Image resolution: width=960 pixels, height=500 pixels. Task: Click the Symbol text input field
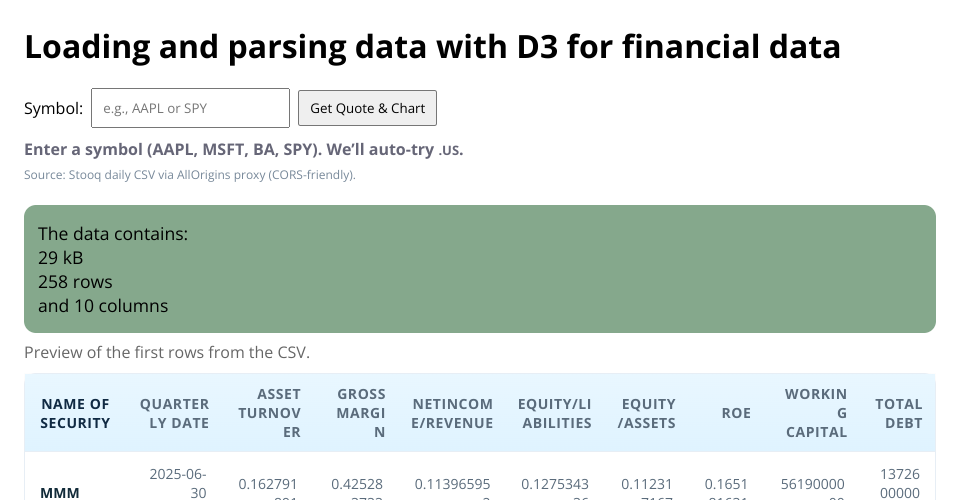tap(190, 108)
